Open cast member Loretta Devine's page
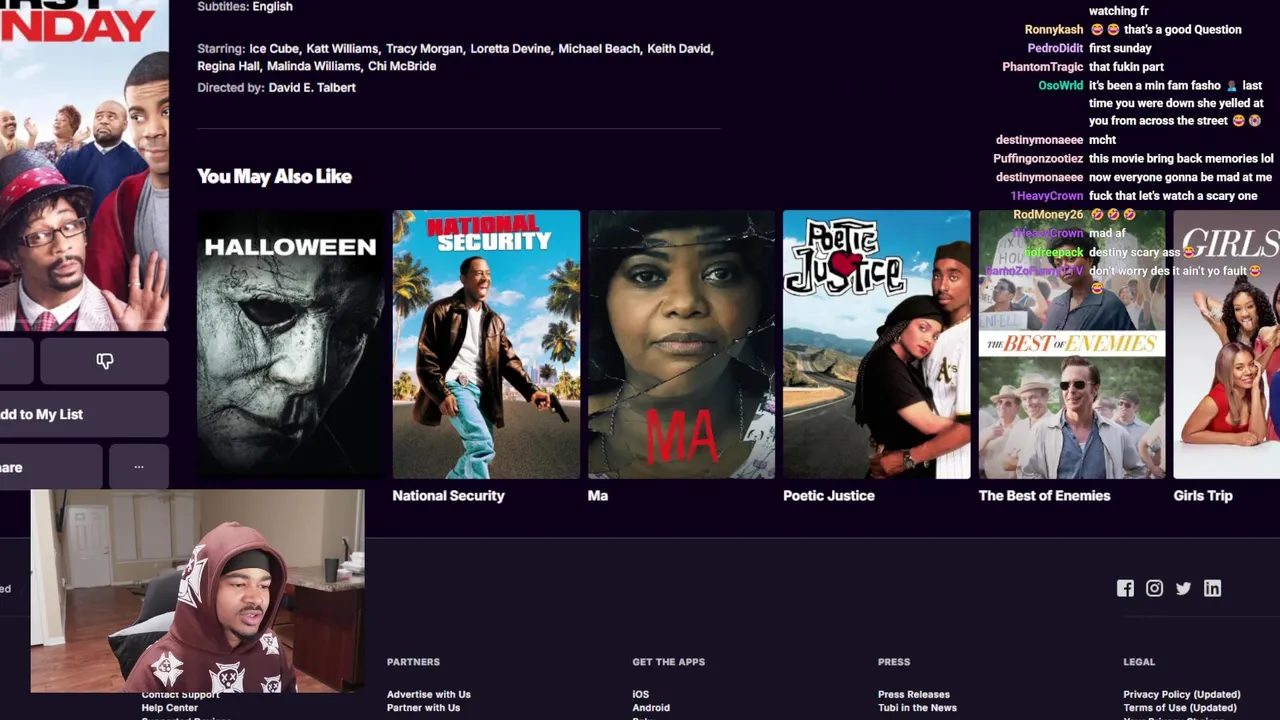Image resolution: width=1280 pixels, height=720 pixels. coord(510,48)
